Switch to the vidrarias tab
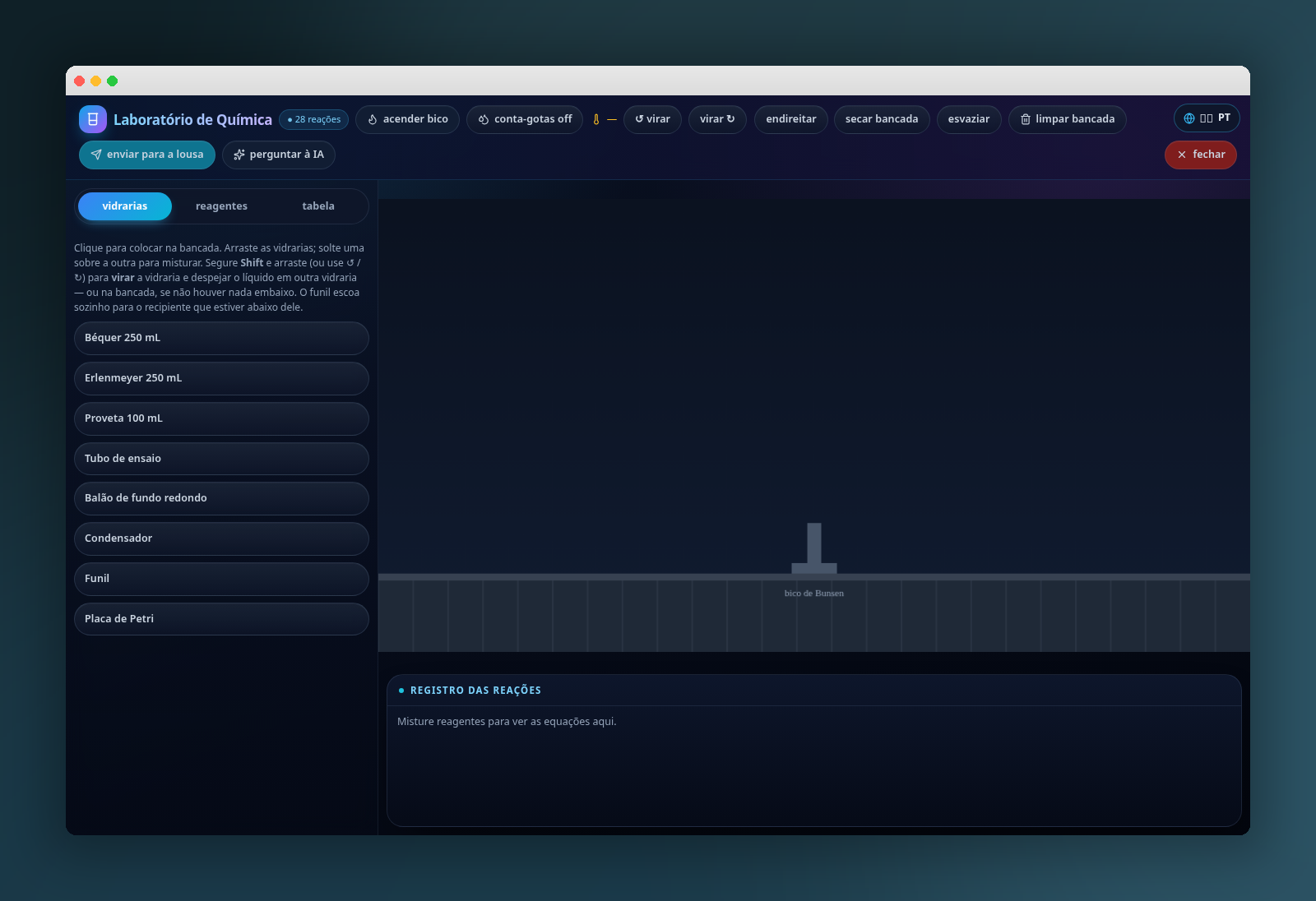 pos(125,206)
